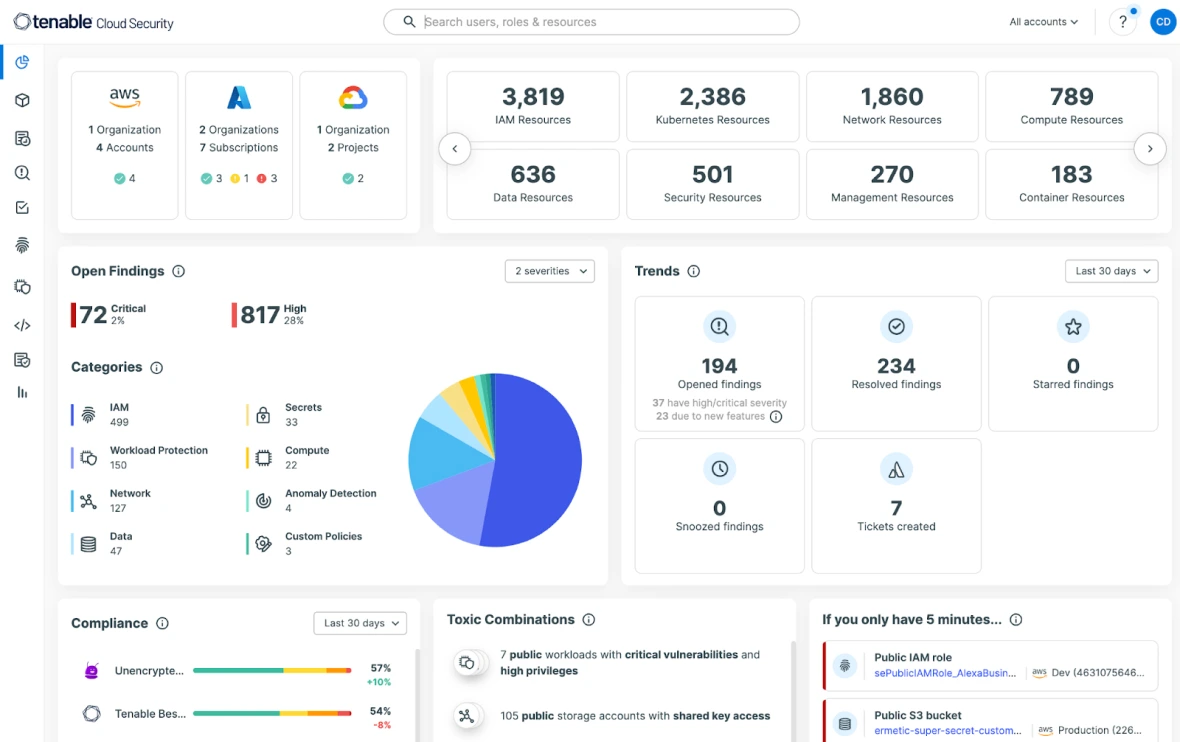Image resolution: width=1180 pixels, height=742 pixels.
Task: Select the IAM Resources card
Action: coord(533,106)
